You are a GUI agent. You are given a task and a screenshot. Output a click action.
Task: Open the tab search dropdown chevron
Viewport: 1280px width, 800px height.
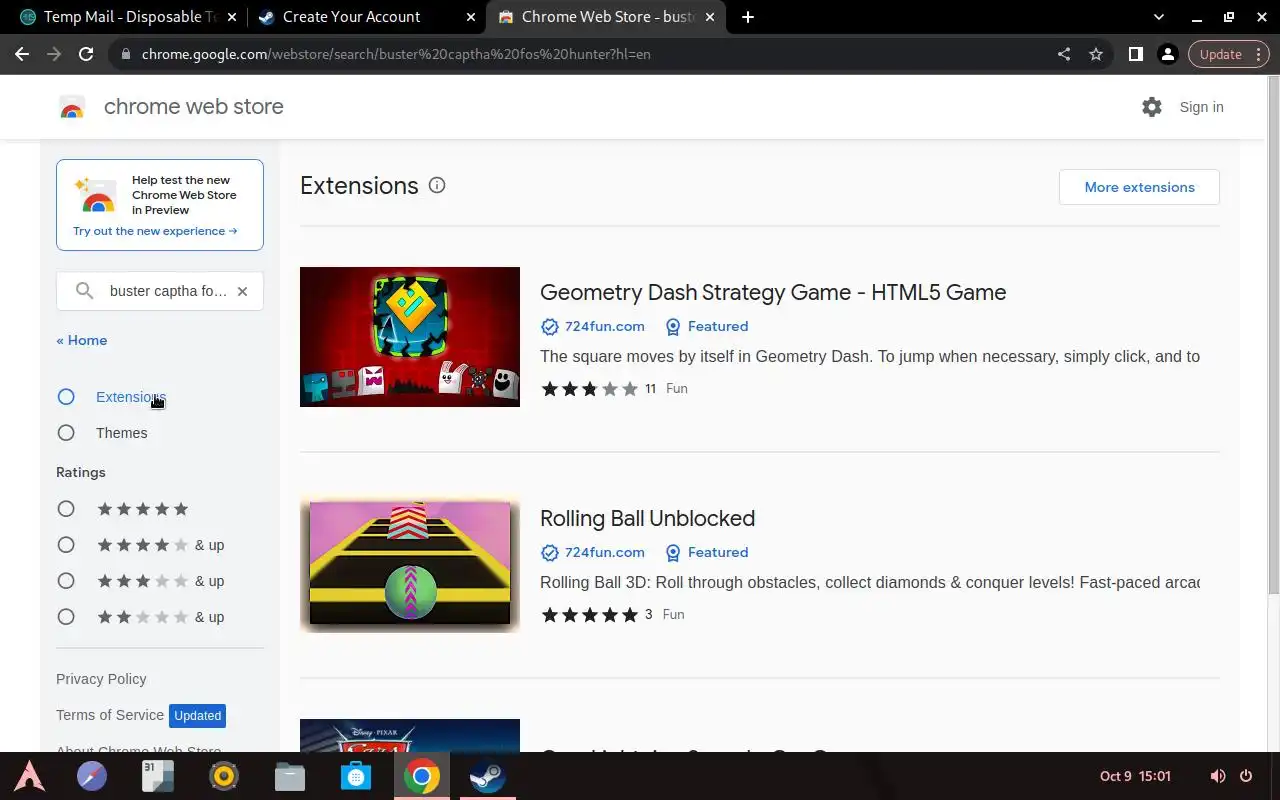1159,17
